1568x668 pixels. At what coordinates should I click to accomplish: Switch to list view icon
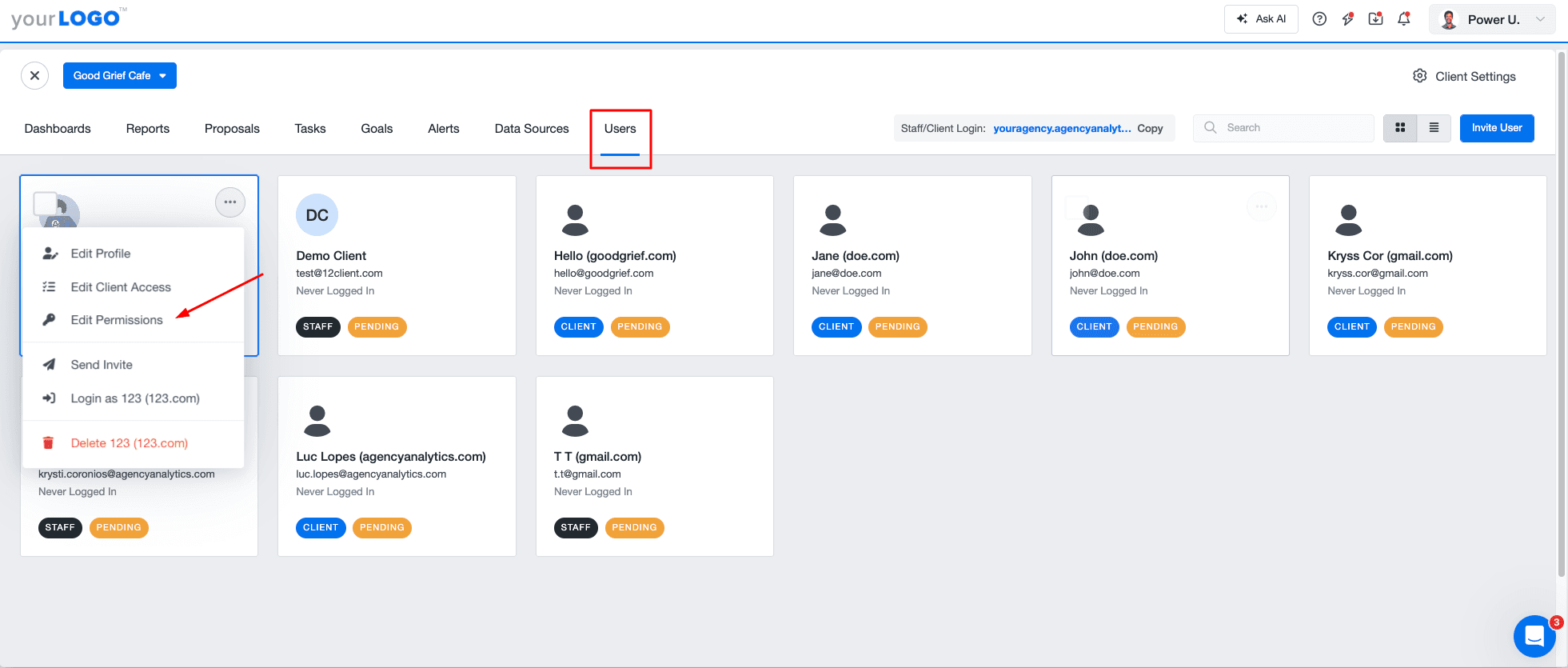(1434, 128)
